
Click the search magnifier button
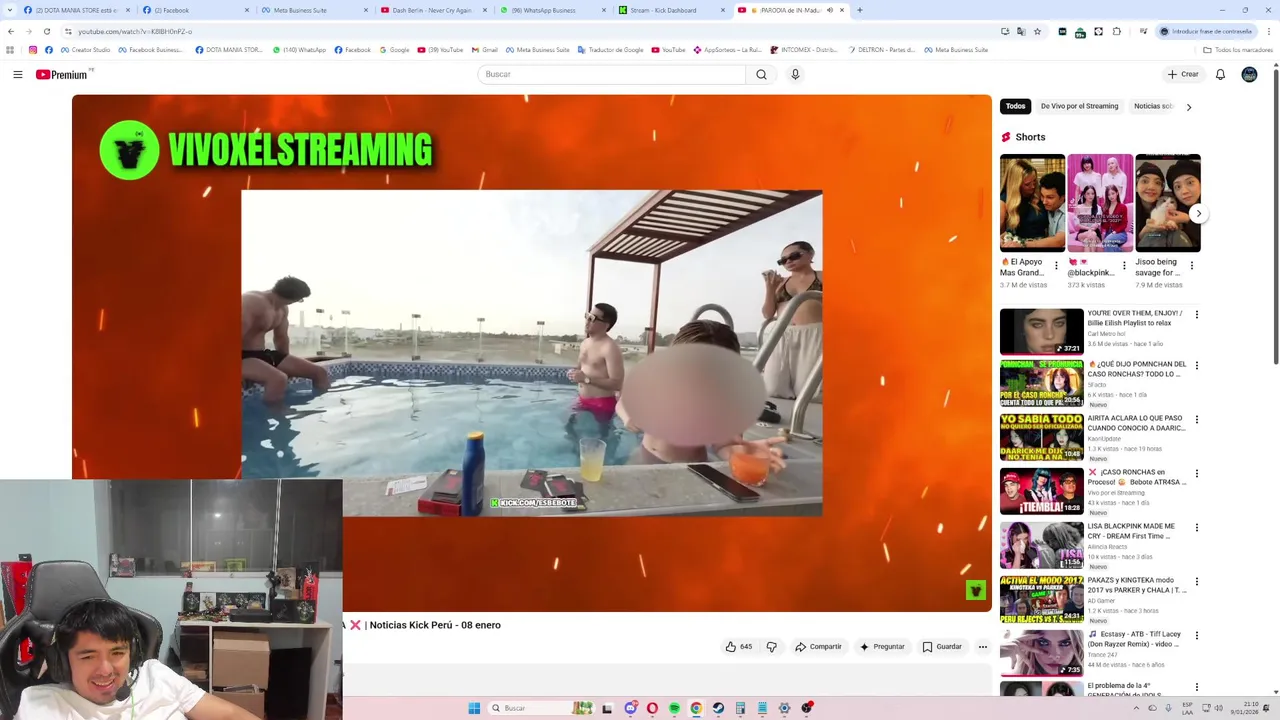[x=761, y=74]
